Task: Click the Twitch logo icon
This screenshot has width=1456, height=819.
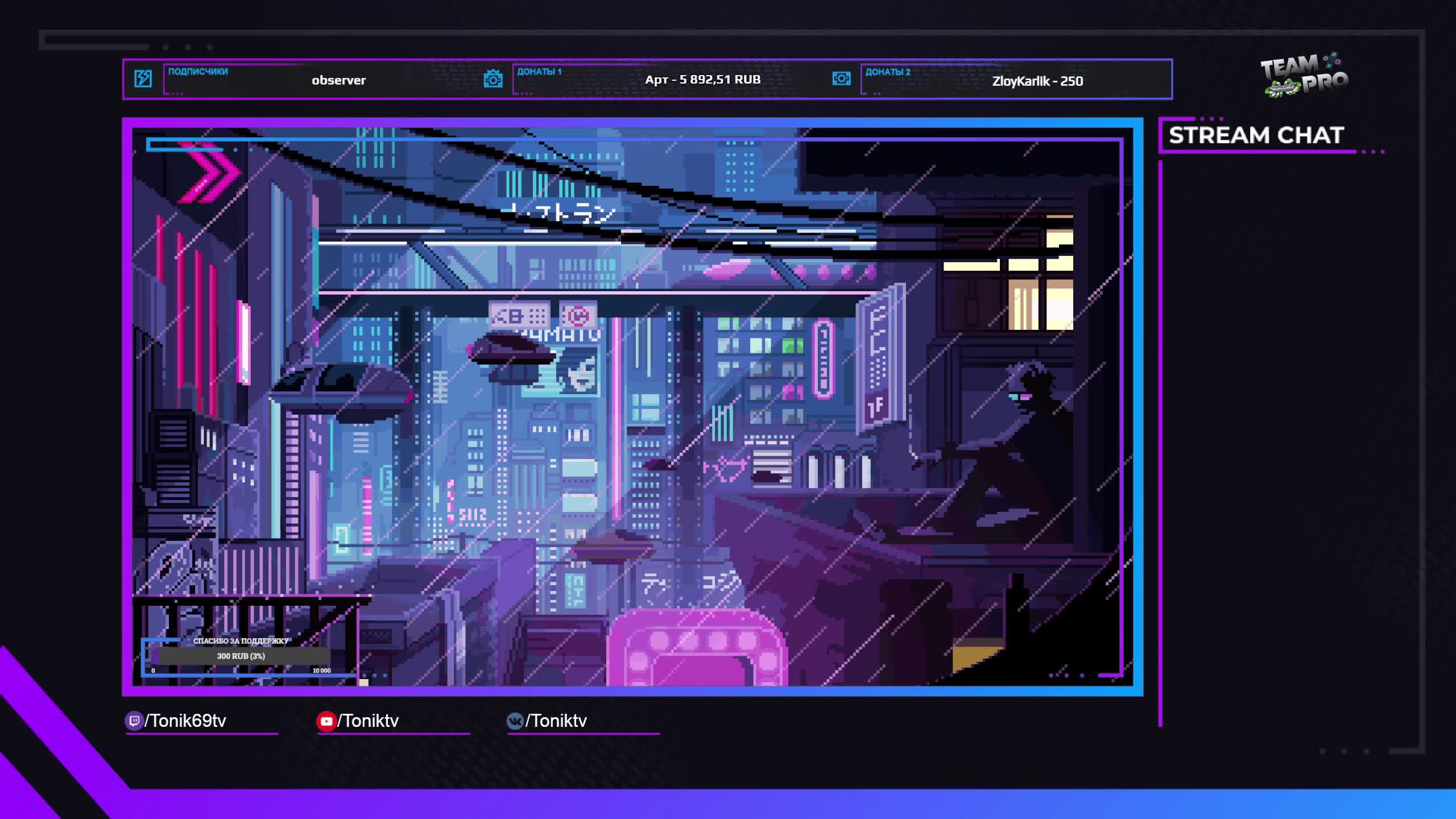Action: 134,721
